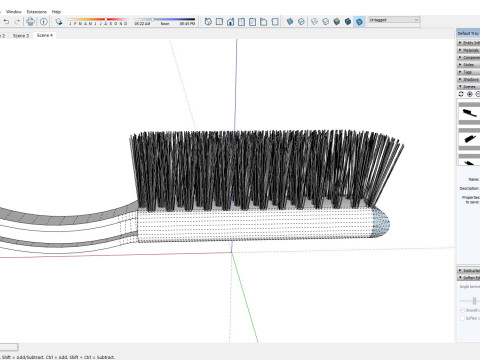The width and height of the screenshot is (480, 360).
Task: Toggle the Show/Hide Shadows icon
Action: click(59, 22)
